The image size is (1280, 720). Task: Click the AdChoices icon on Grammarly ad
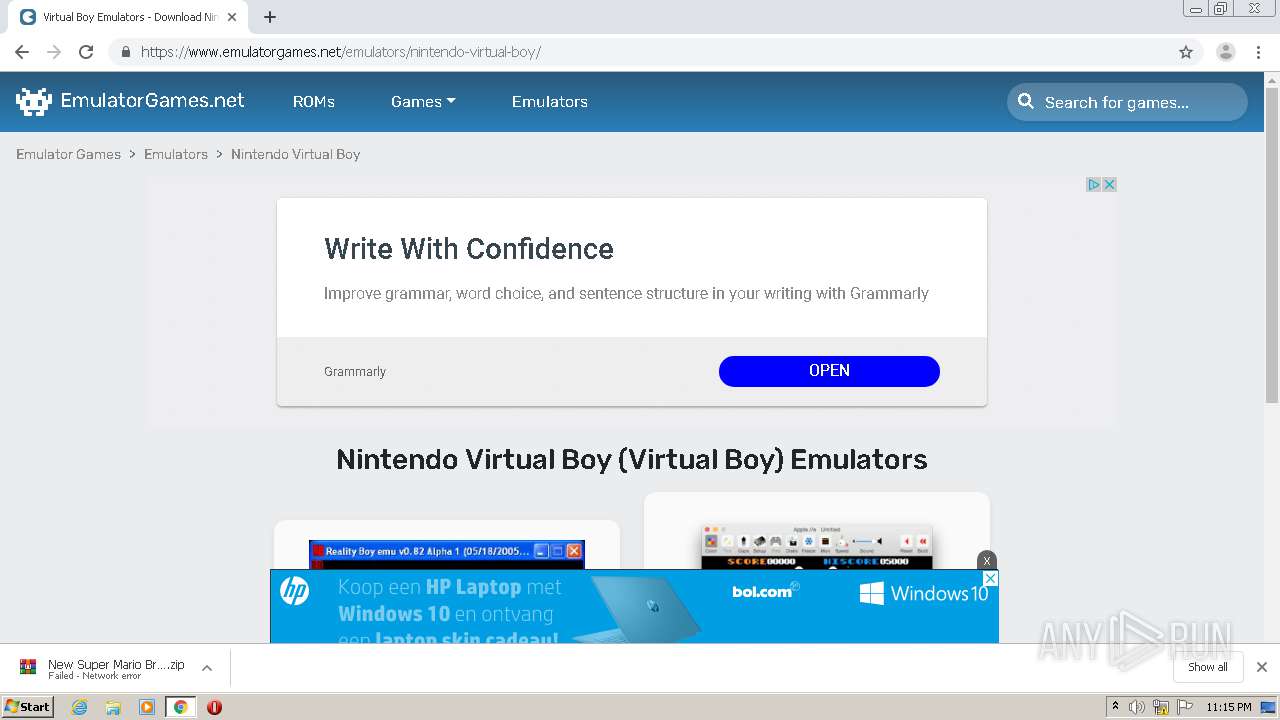click(x=1094, y=184)
